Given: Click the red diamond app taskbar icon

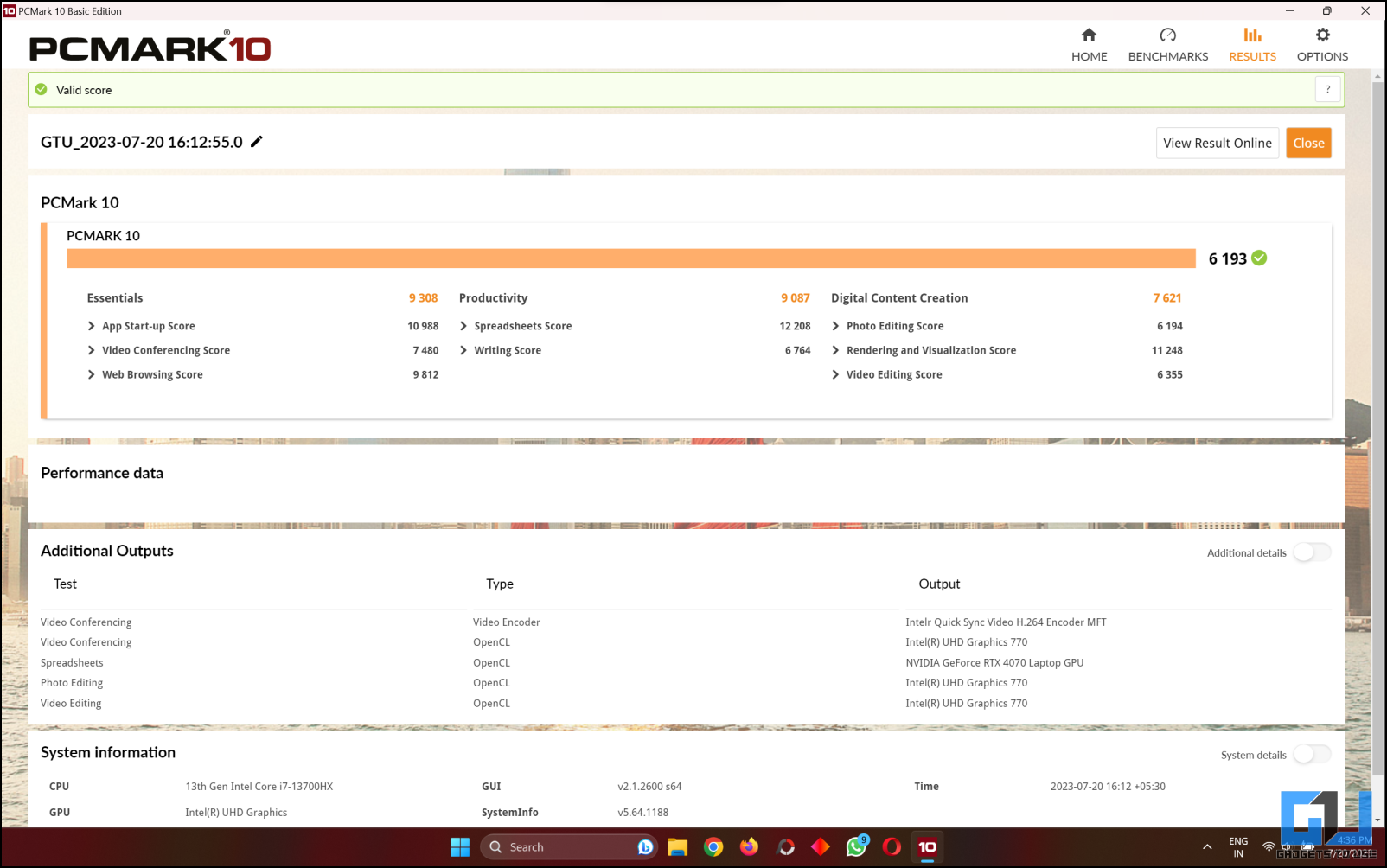Looking at the screenshot, I should click(821, 847).
